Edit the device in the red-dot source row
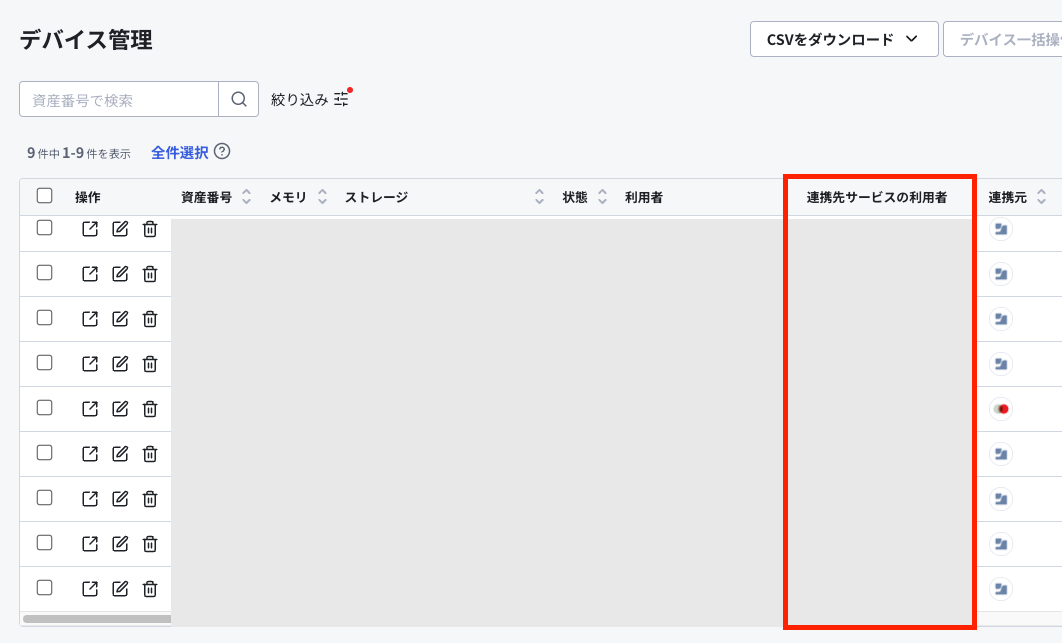This screenshot has height=643, width=1062. pos(120,409)
